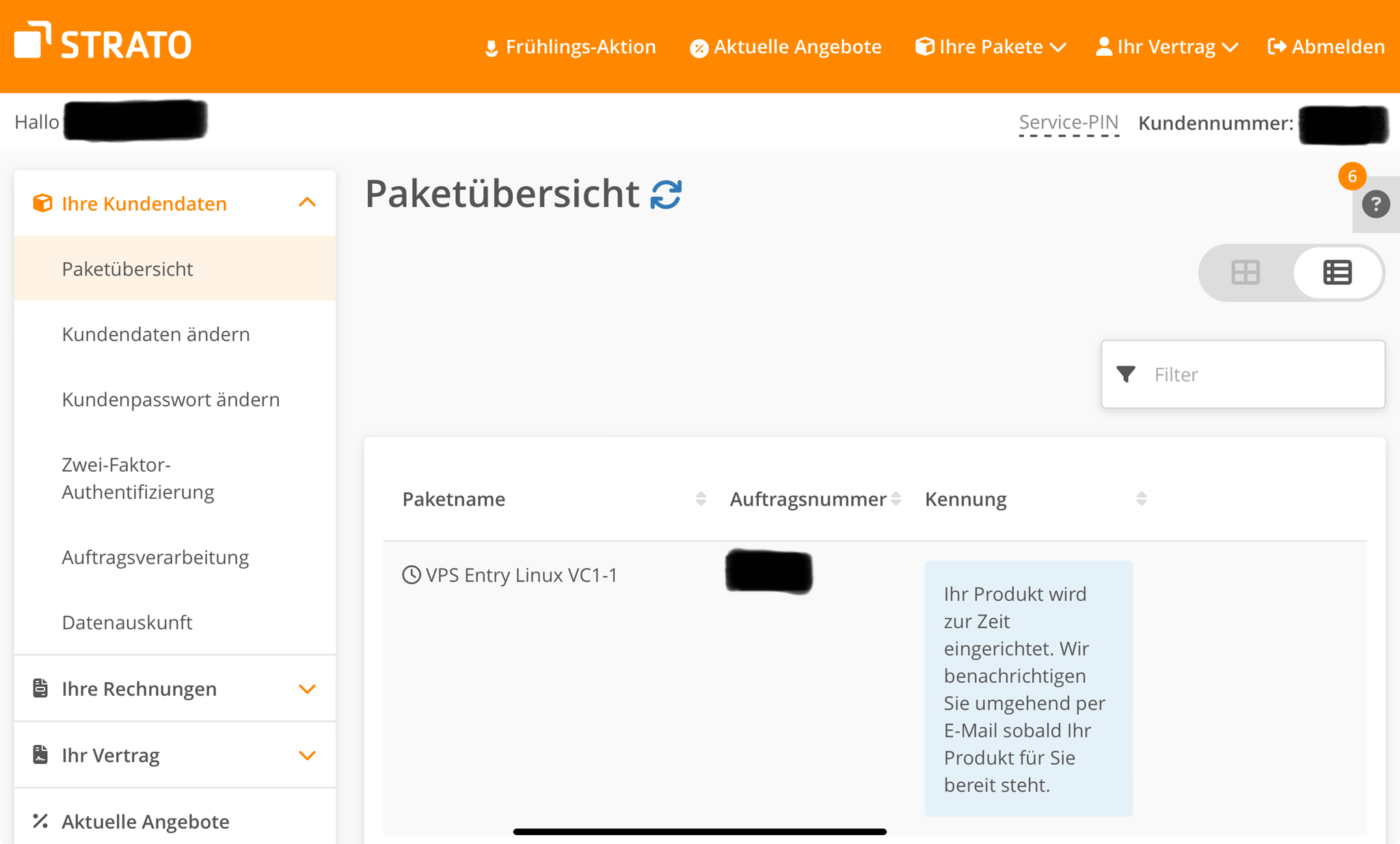
Task: Show the Service-PIN
Action: pos(1068,122)
